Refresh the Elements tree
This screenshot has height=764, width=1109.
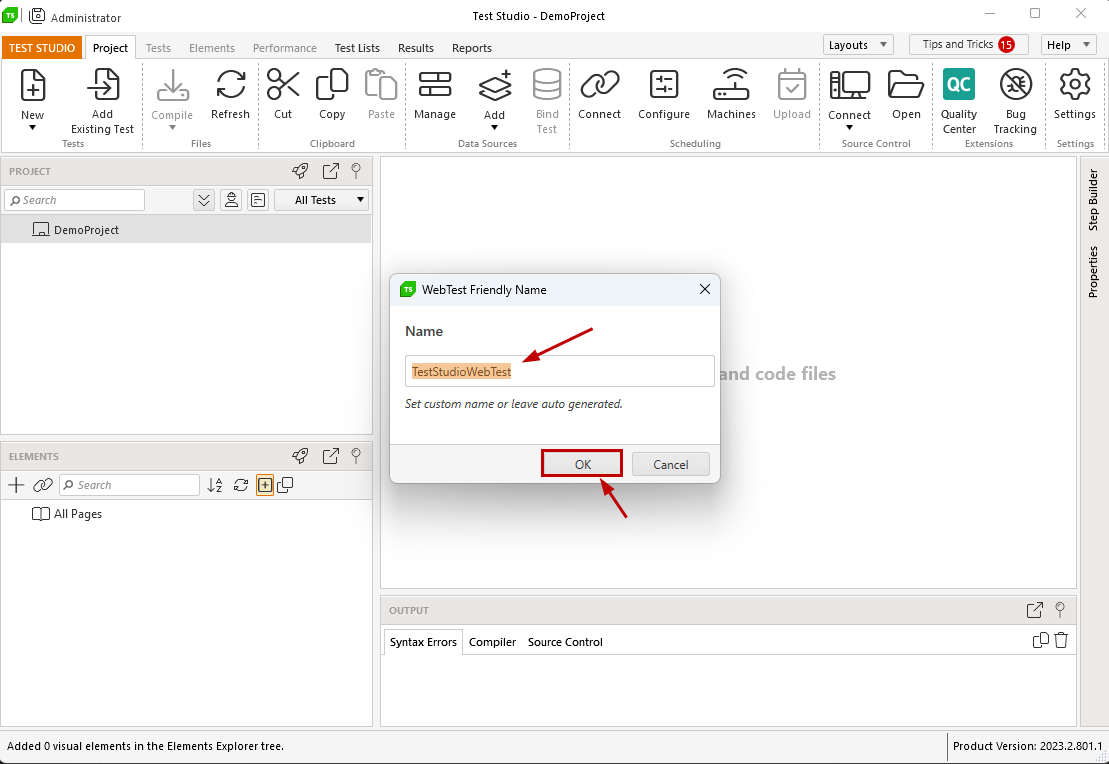(241, 485)
